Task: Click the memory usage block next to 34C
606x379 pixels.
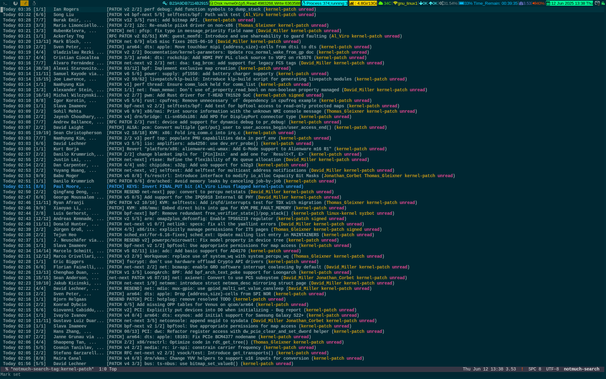Action: click(363, 3)
